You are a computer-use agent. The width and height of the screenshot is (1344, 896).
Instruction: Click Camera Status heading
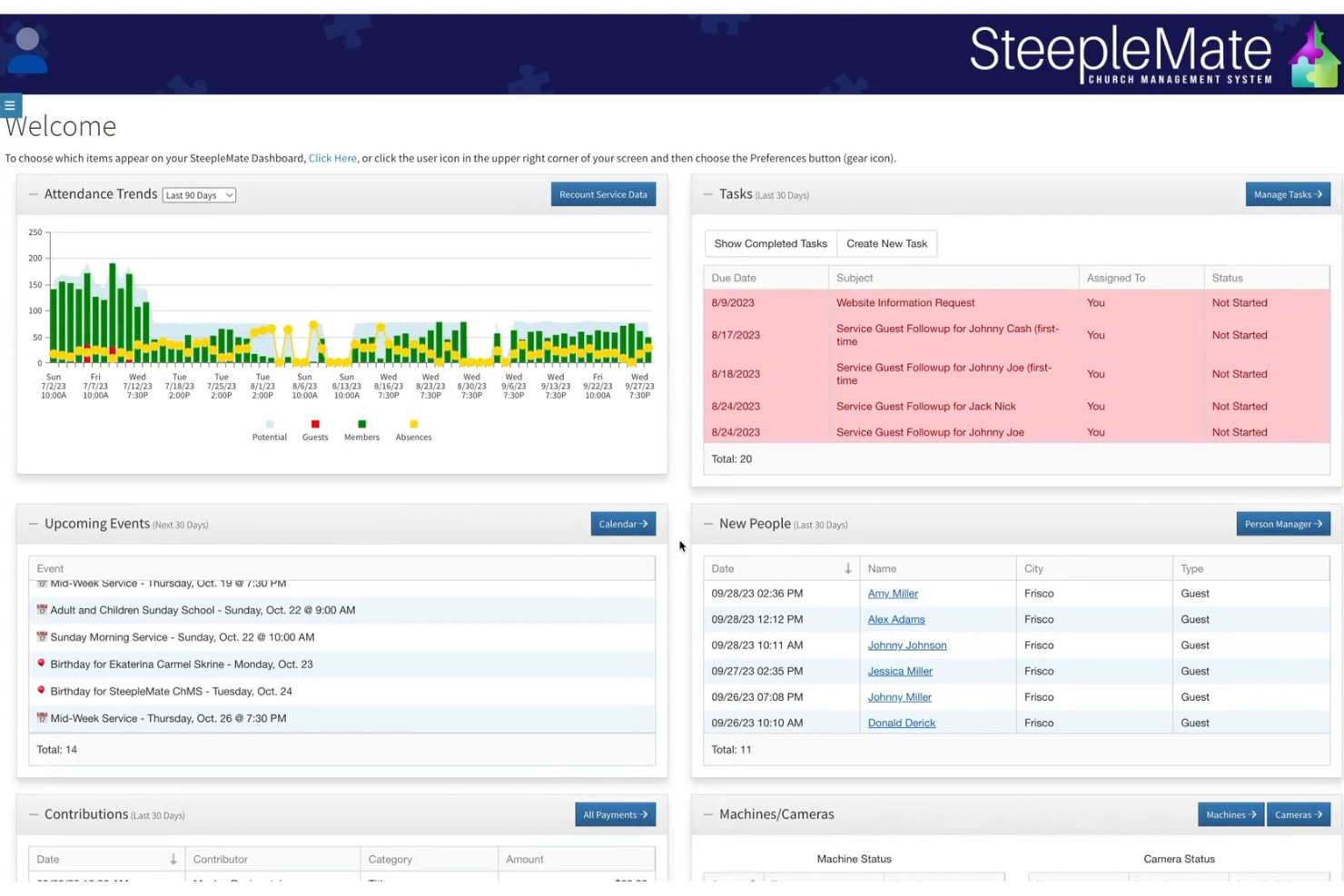pyautogui.click(x=1179, y=859)
